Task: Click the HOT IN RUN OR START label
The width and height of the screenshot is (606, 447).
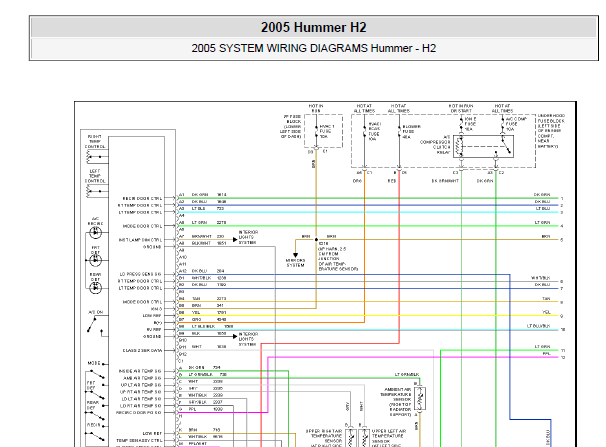Action: 461,108
